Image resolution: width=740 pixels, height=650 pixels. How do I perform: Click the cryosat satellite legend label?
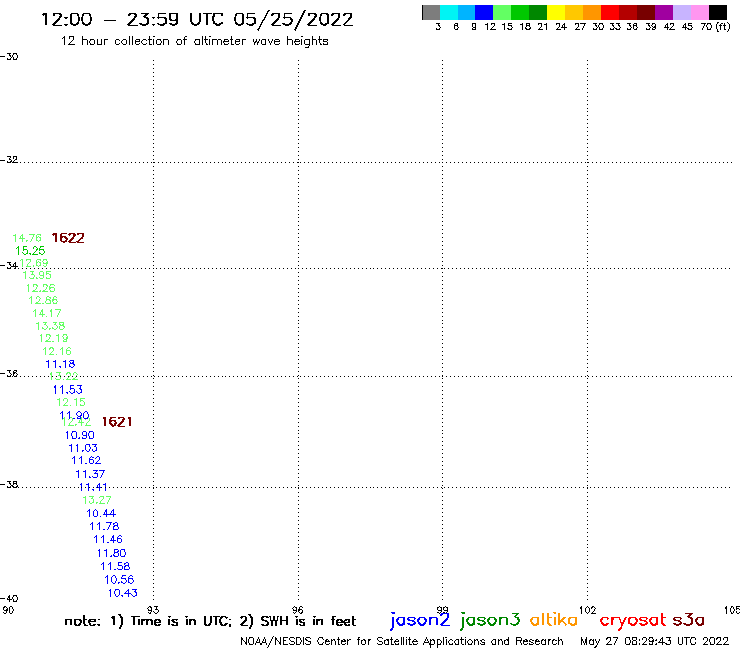click(633, 620)
